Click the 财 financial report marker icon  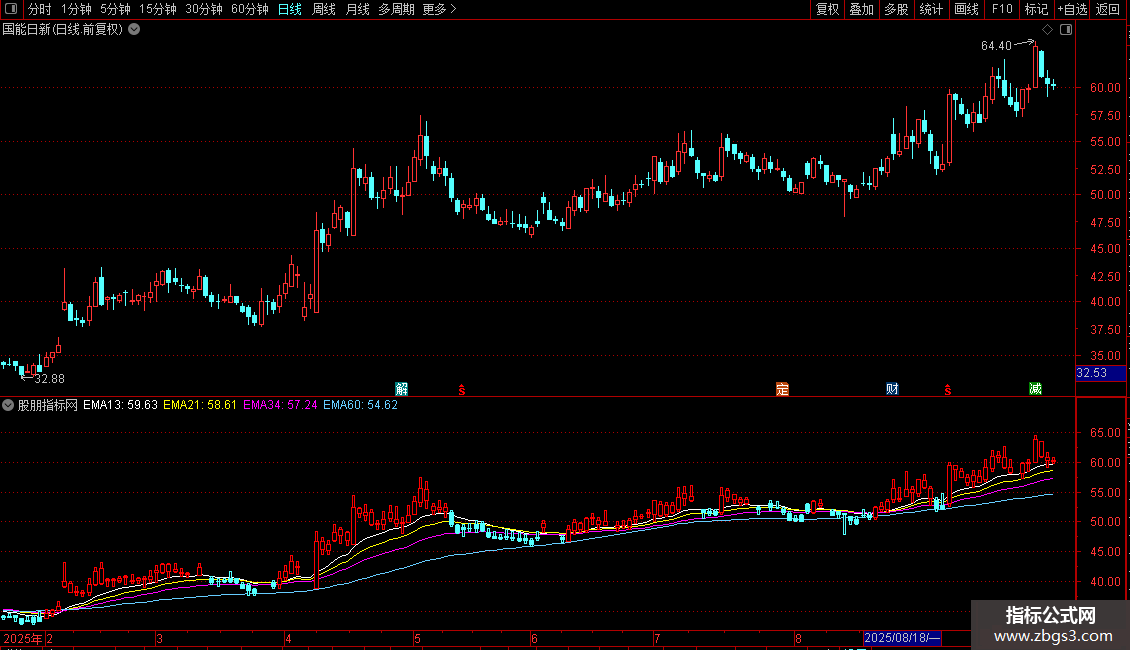pos(892,389)
